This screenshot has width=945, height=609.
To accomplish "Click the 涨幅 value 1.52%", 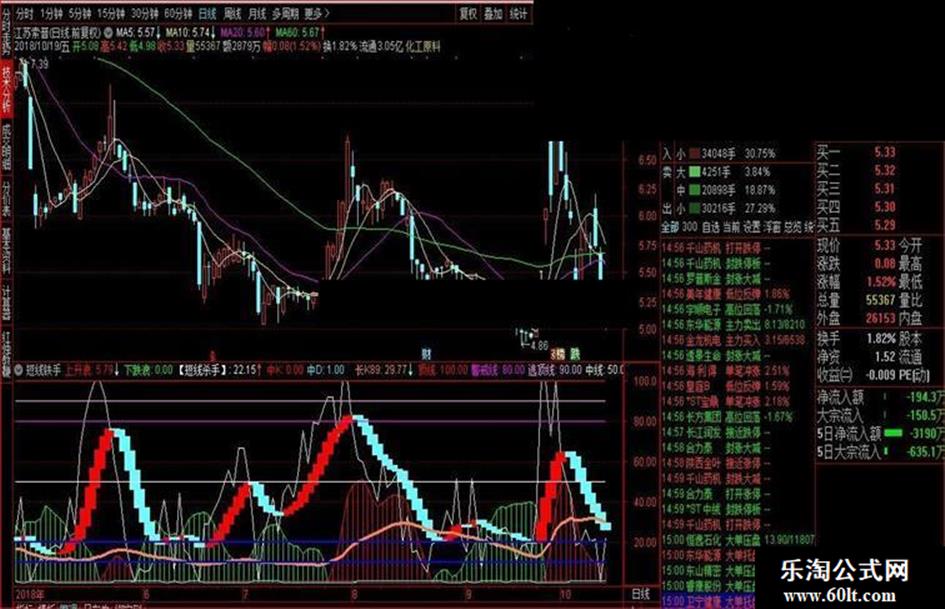I will coord(881,282).
